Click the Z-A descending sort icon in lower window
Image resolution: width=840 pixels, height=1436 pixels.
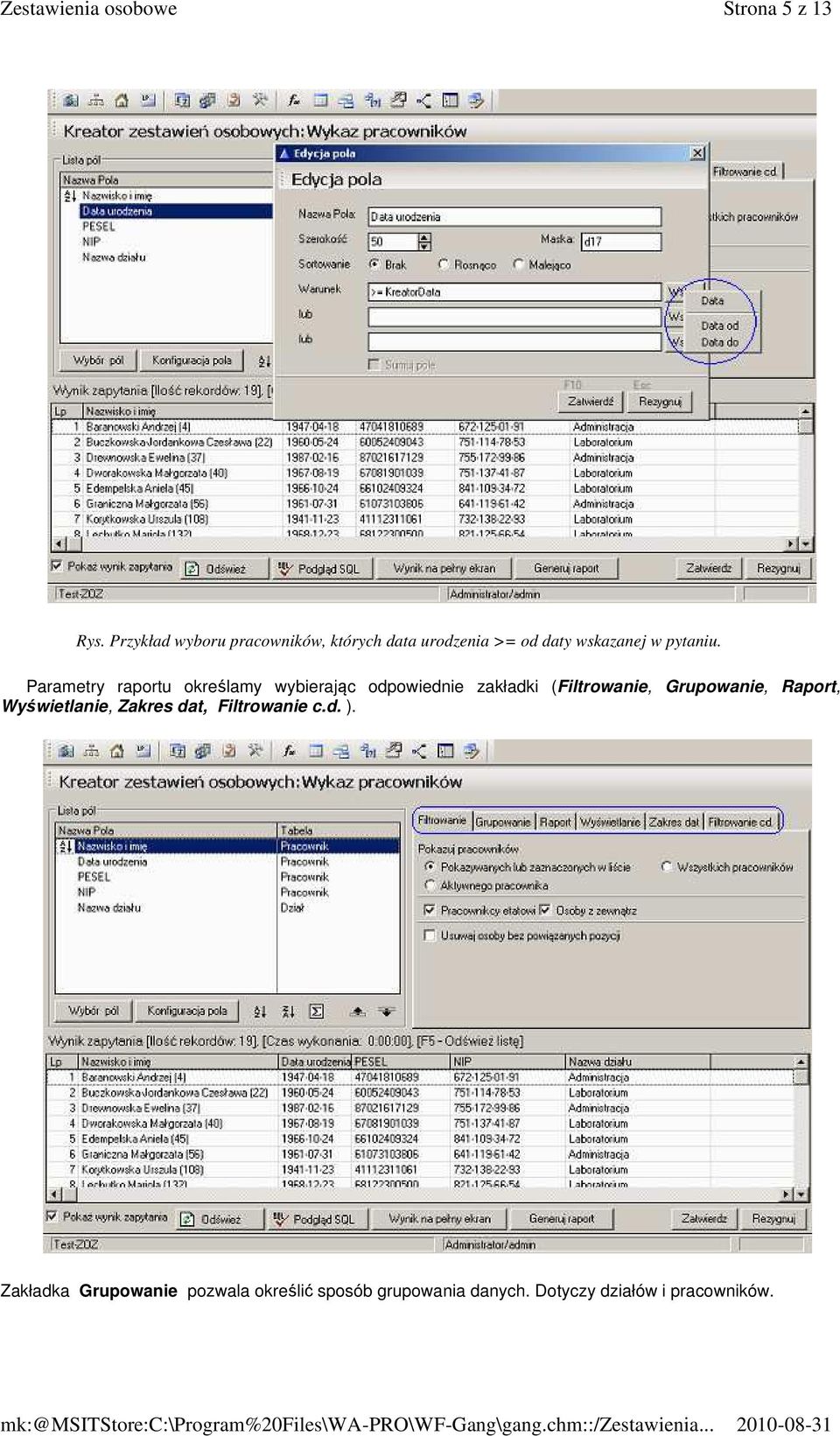click(288, 1011)
